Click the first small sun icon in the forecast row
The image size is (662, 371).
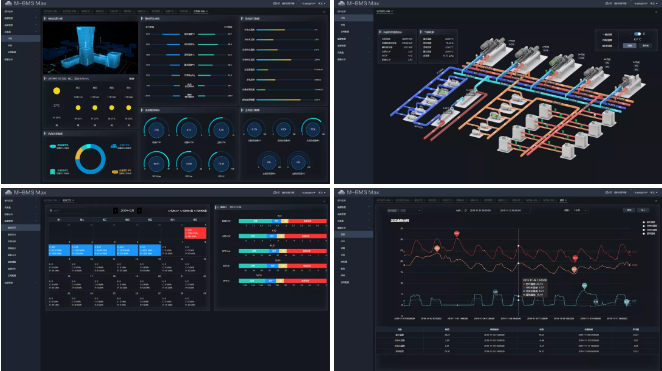point(78,108)
